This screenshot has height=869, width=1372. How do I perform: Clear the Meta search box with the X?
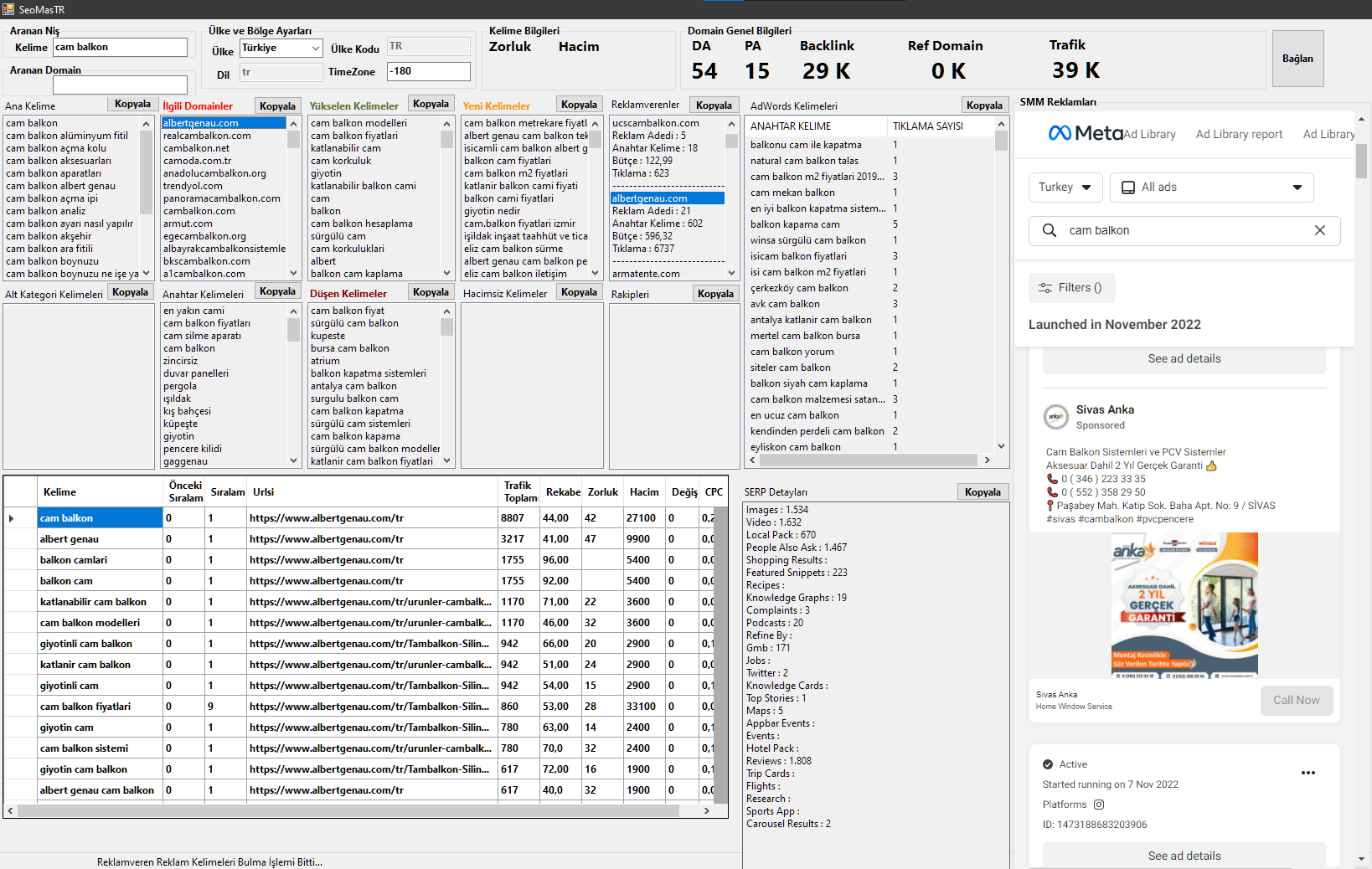pos(1320,230)
